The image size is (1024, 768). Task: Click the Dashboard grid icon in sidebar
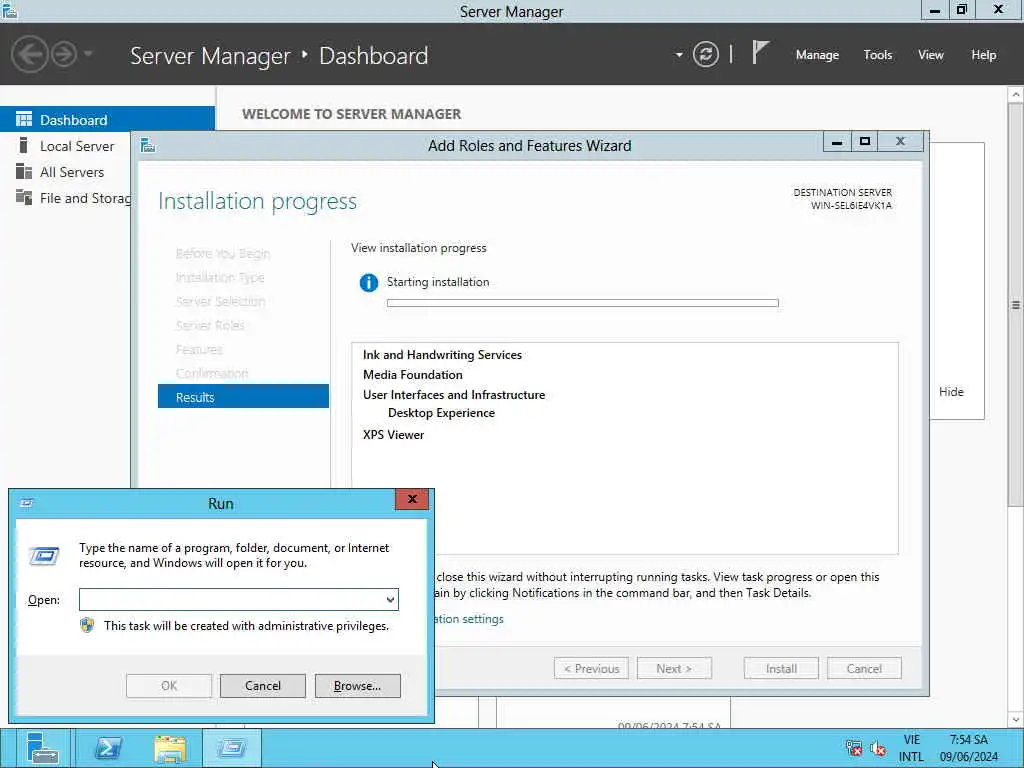click(24, 120)
